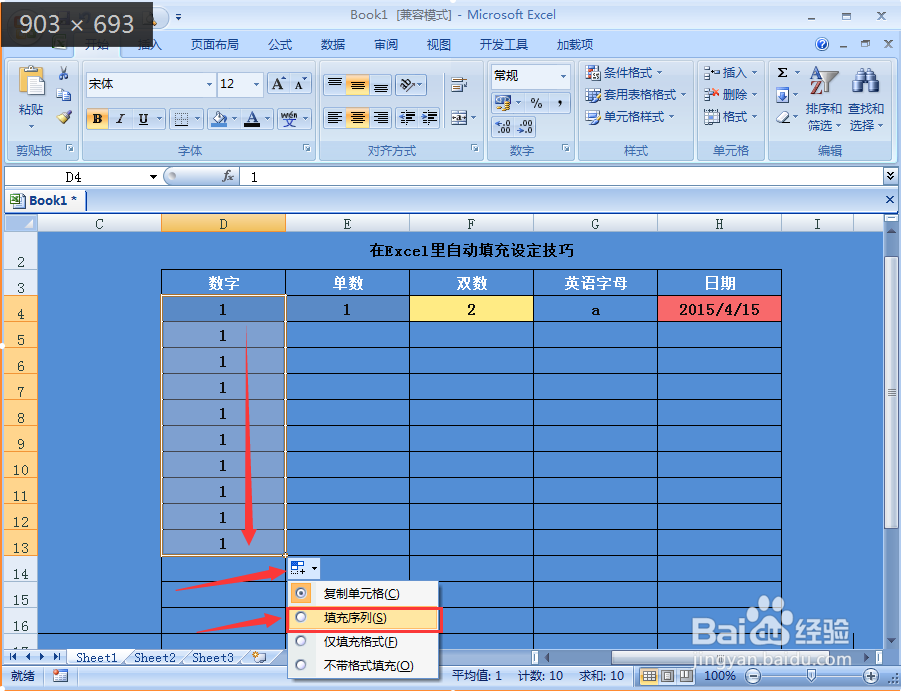Click the zoom slider handle
901x691 pixels.
pos(811,675)
